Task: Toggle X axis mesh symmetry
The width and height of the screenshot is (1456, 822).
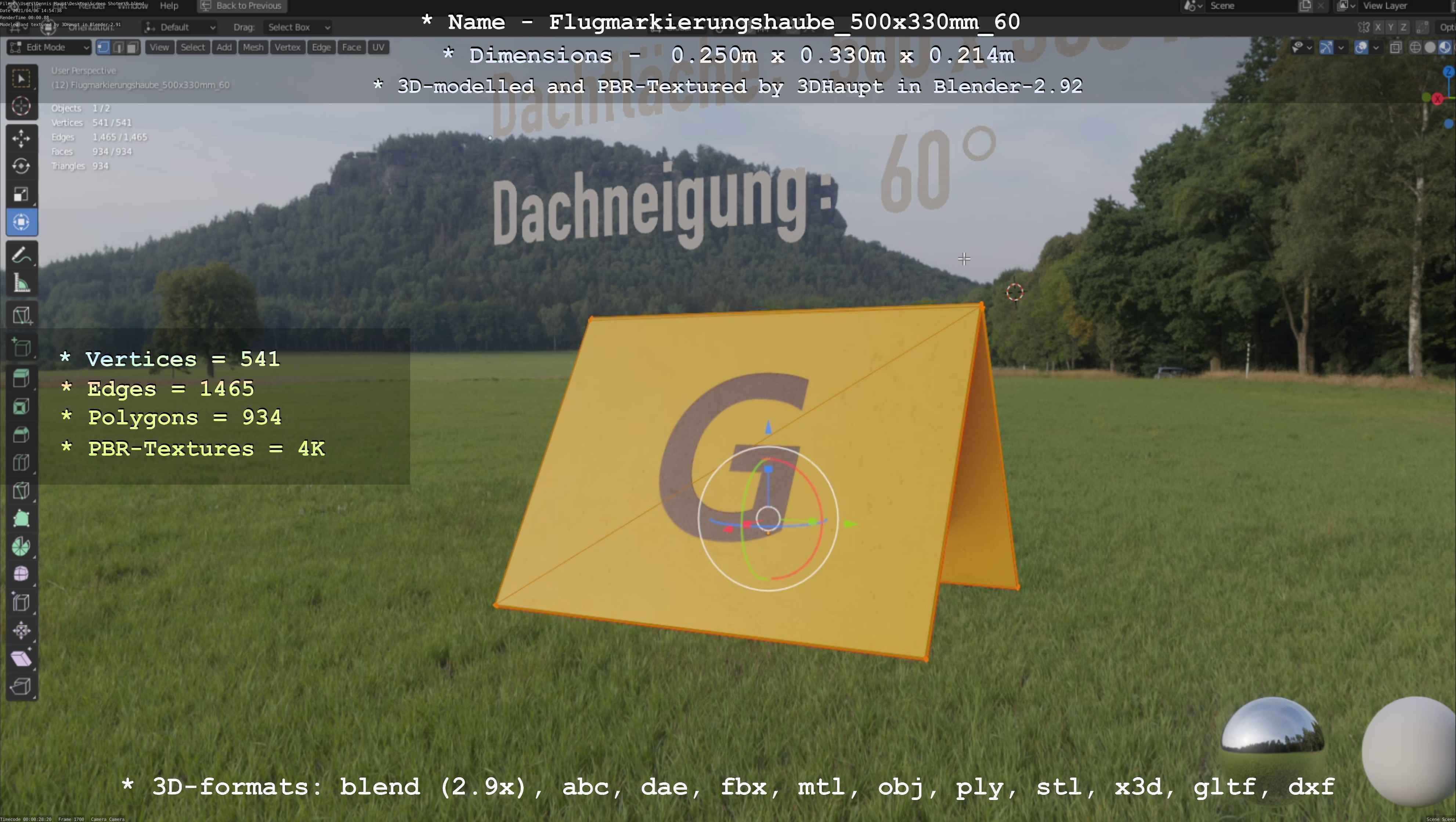Action: [x=1378, y=27]
